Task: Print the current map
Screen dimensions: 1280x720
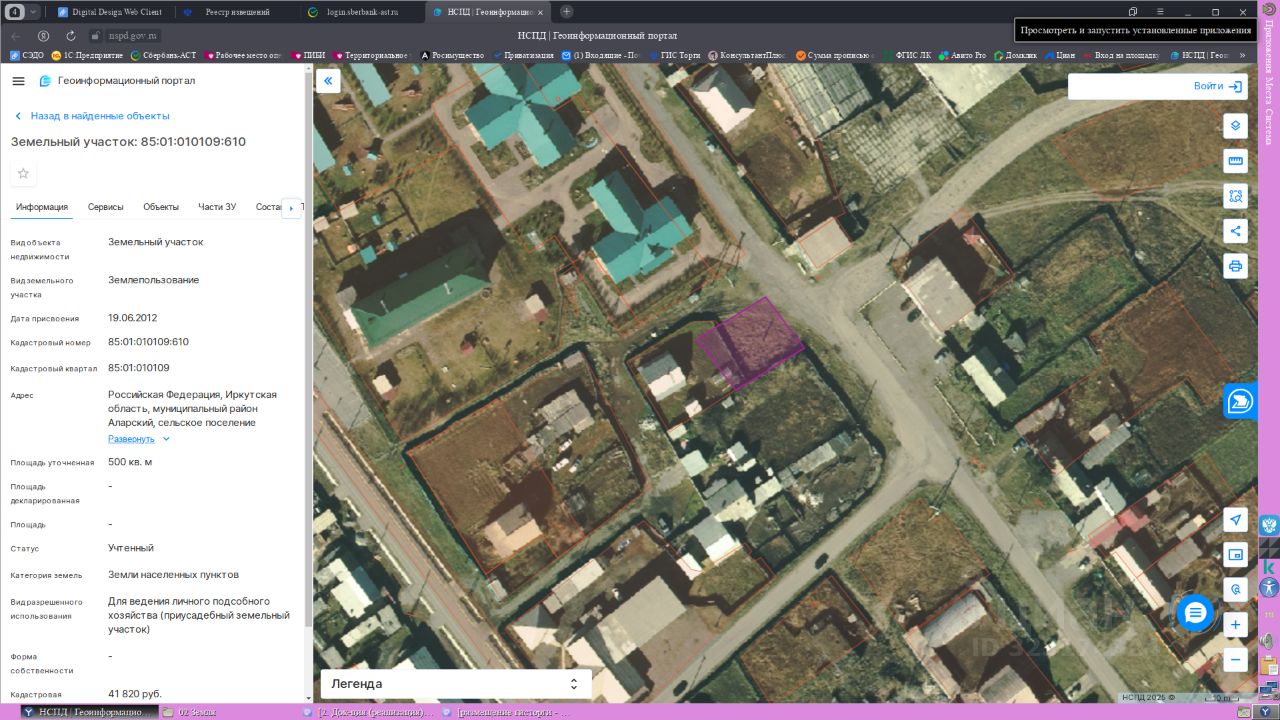Action: tap(1235, 266)
